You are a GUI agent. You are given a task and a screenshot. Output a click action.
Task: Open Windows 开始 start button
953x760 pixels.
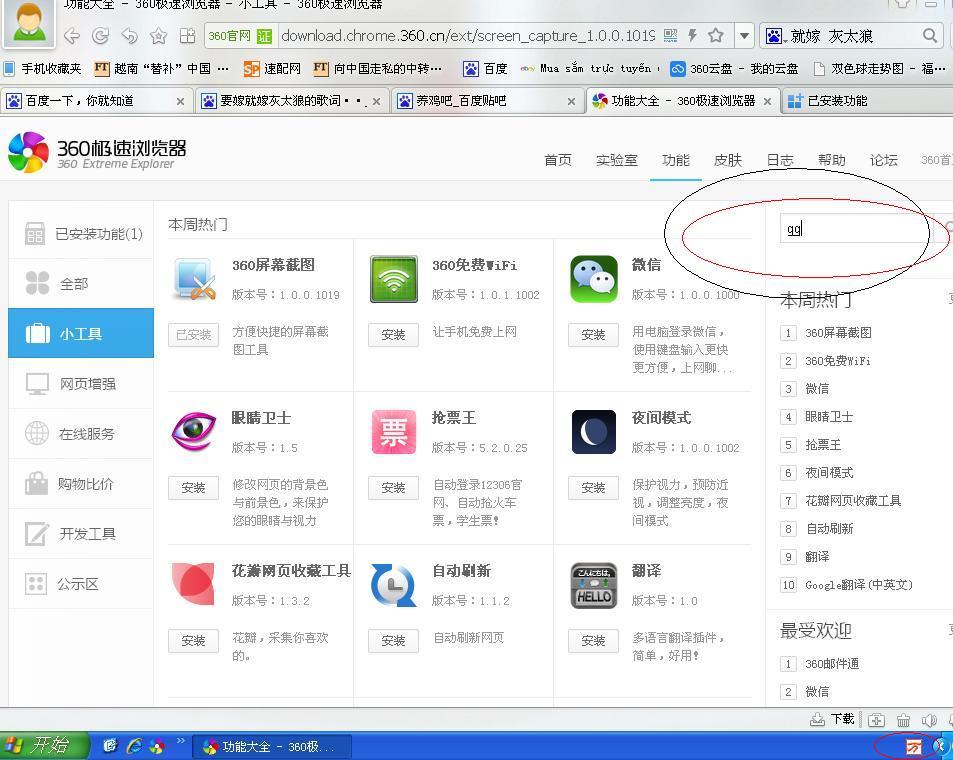click(44, 745)
